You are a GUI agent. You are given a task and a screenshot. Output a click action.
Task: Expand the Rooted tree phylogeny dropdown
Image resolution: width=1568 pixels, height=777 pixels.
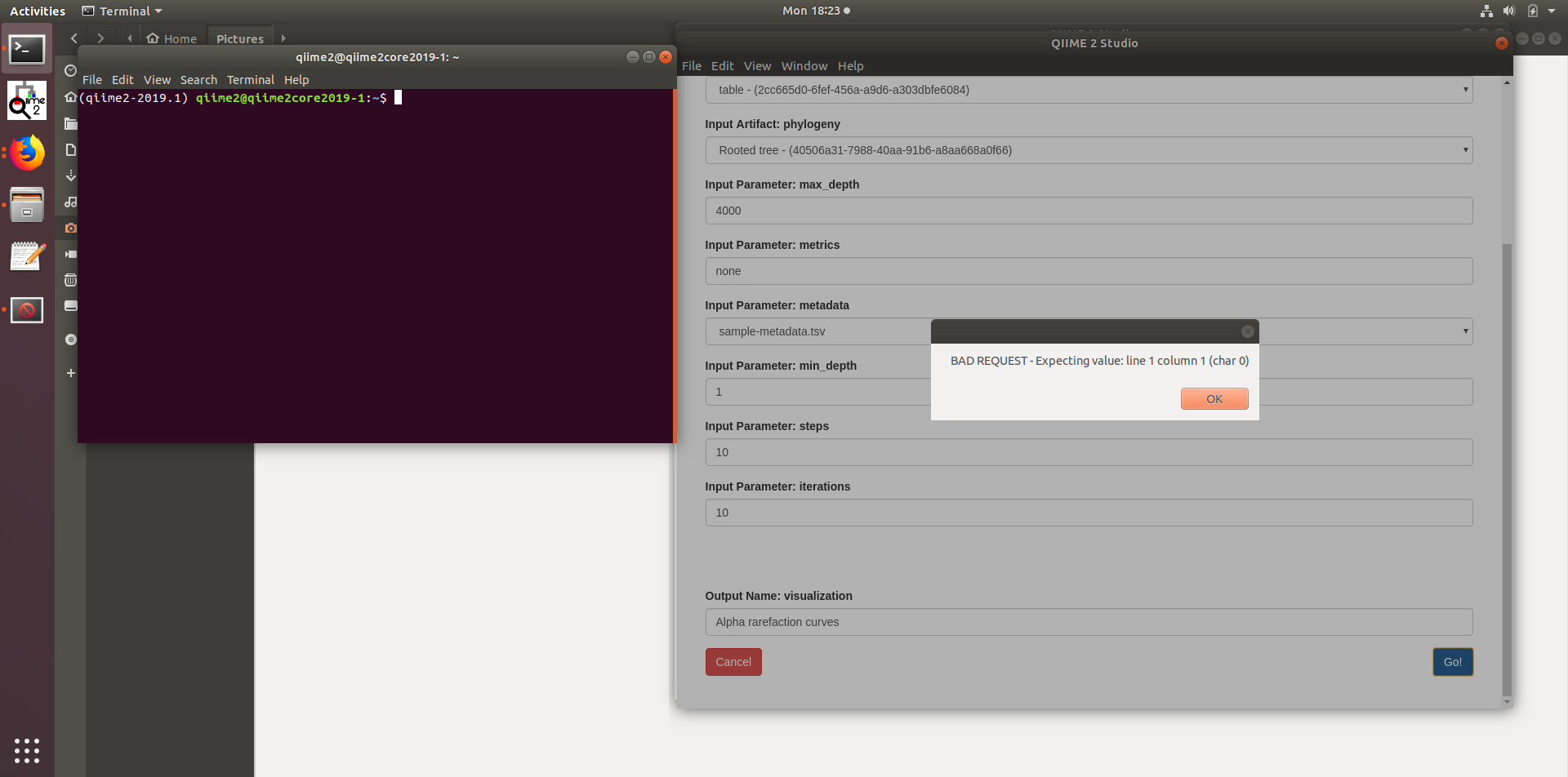(x=1465, y=150)
